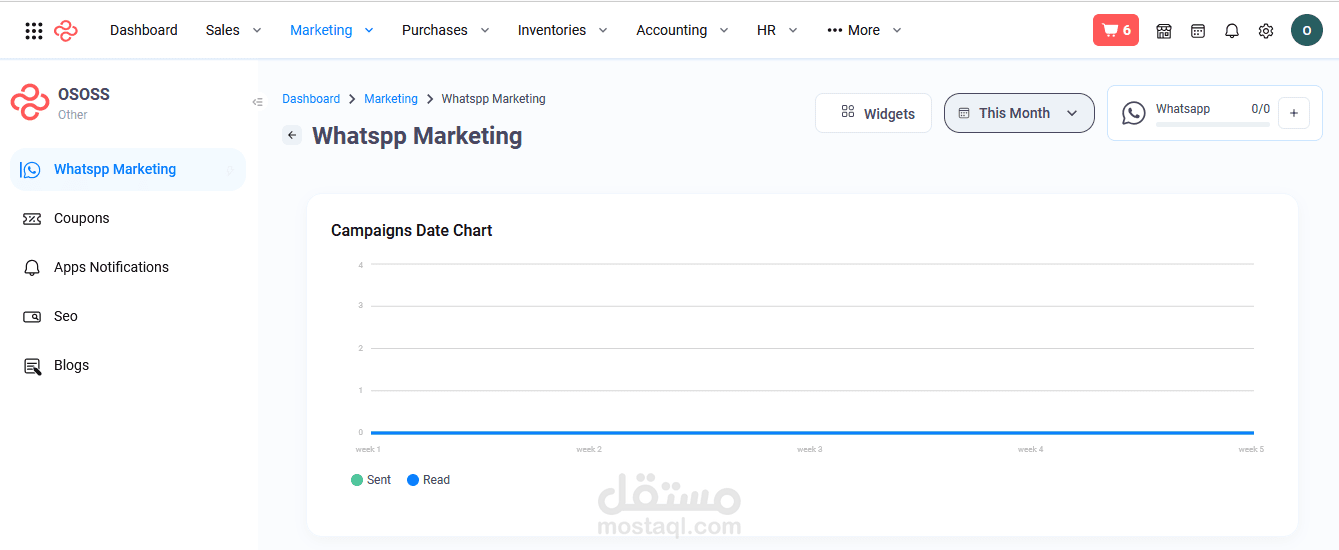Expand the Sales menu dropdown
This screenshot has width=1339, height=550.
tap(233, 30)
